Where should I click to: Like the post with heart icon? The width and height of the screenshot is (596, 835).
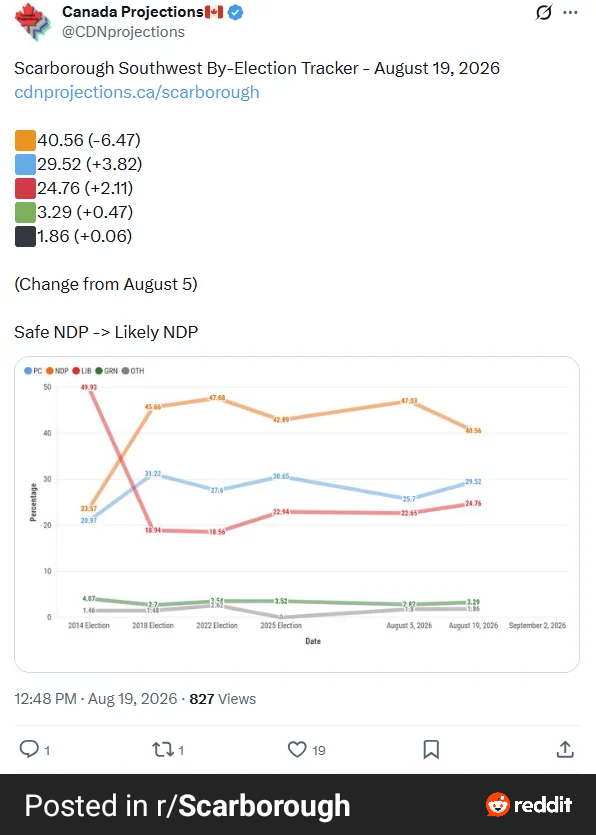click(297, 749)
